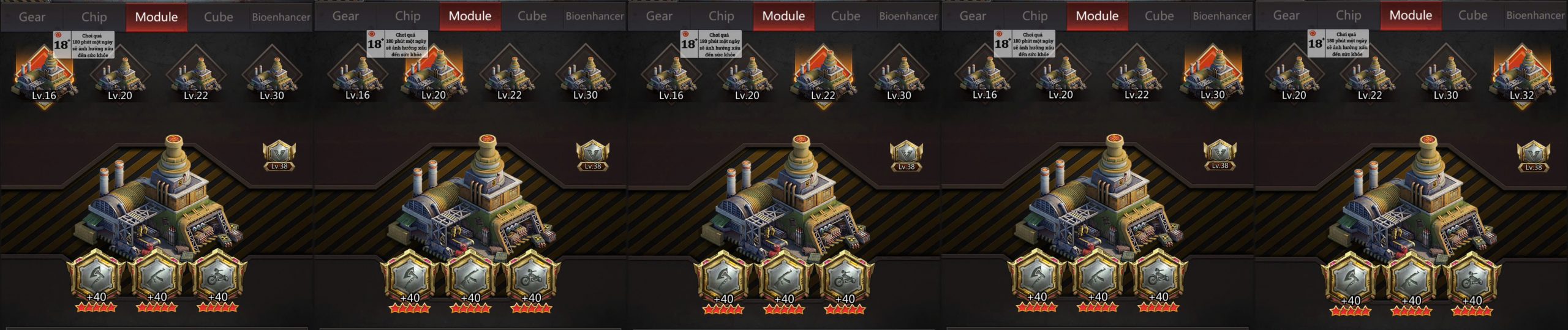Click large factory building in rightmost panel
Image resolution: width=1568 pixels, height=330 pixels.
pyautogui.click(x=1412, y=197)
